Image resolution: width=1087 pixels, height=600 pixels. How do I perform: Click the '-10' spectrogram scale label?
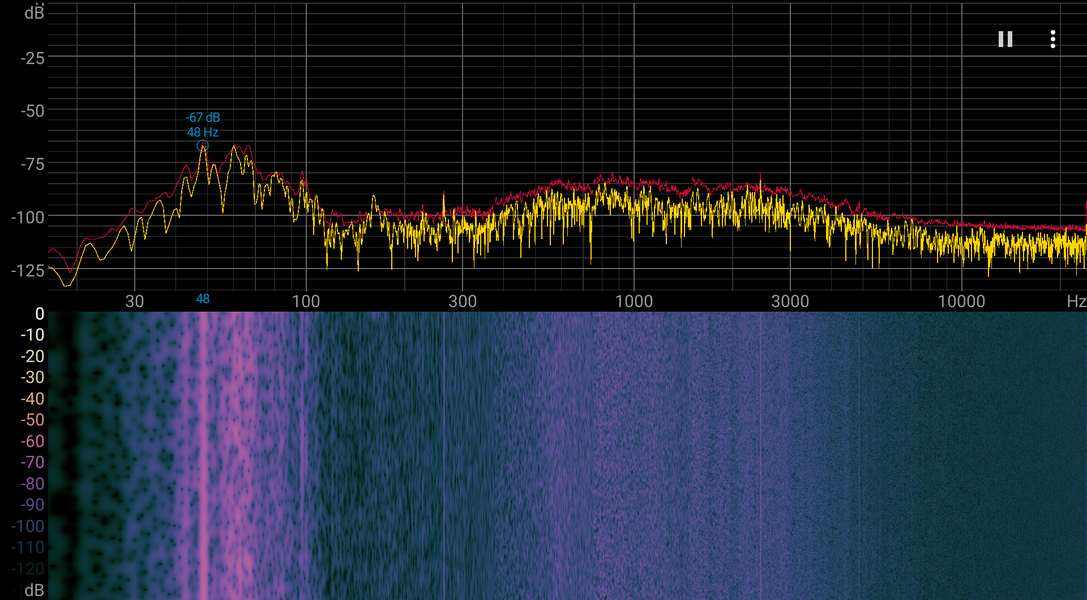tap(32, 335)
